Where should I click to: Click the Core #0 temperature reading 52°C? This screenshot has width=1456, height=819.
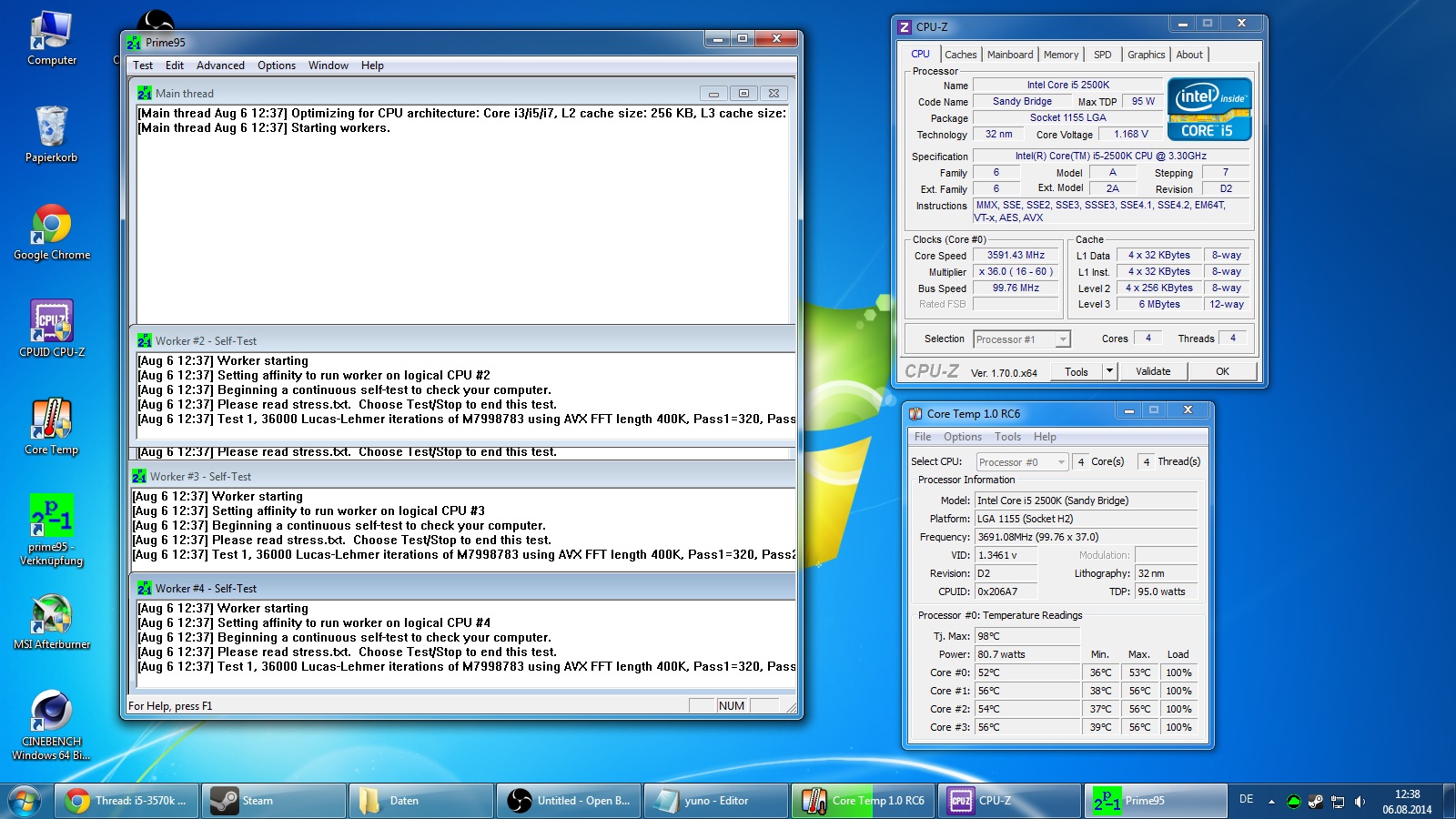click(x=1027, y=672)
